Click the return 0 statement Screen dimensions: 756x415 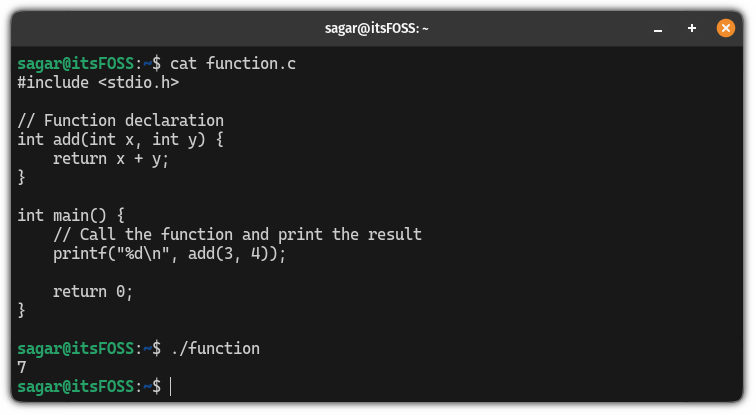tap(93, 292)
